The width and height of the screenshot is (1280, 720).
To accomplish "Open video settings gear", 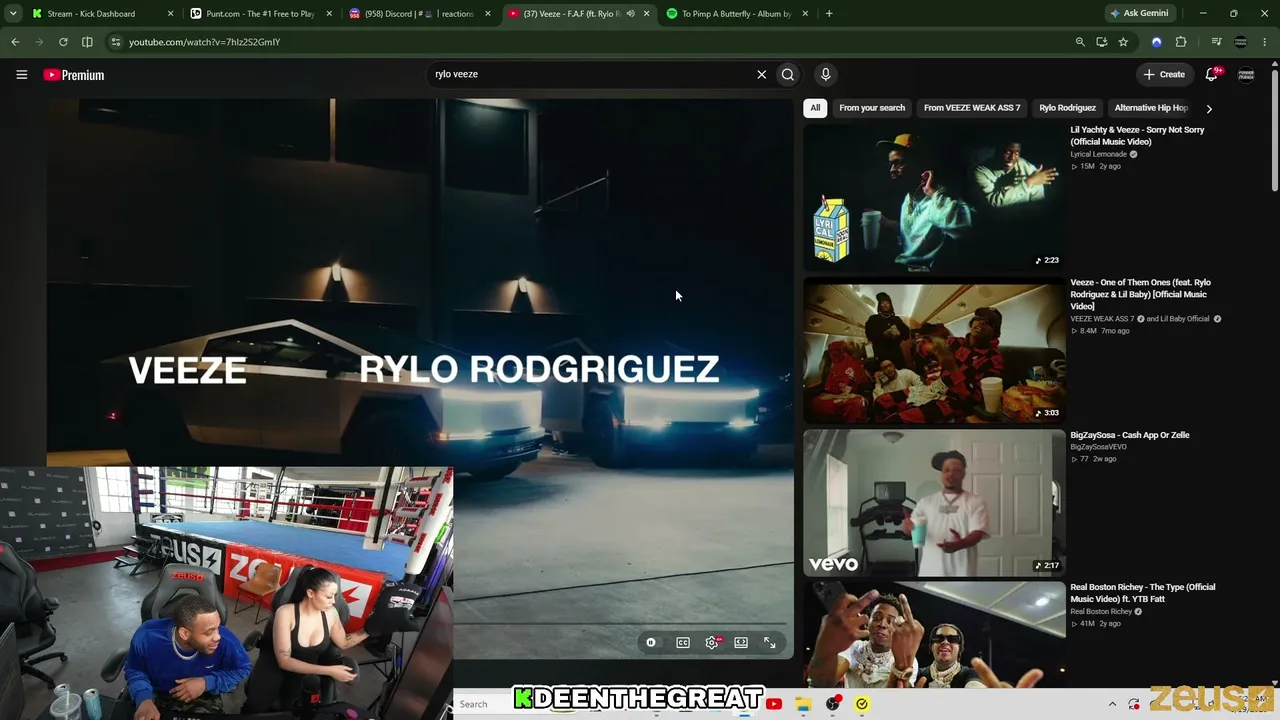I will [x=712, y=643].
